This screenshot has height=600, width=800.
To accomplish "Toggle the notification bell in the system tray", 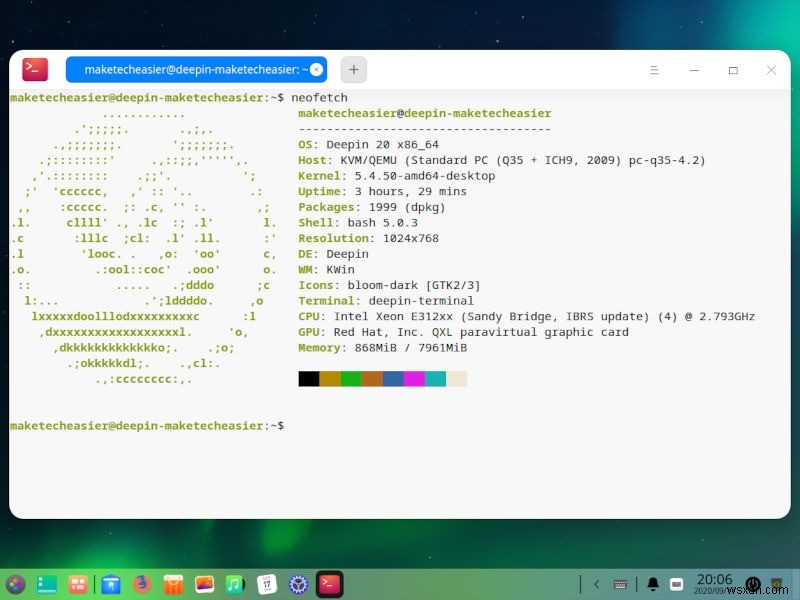I will pos(652,583).
